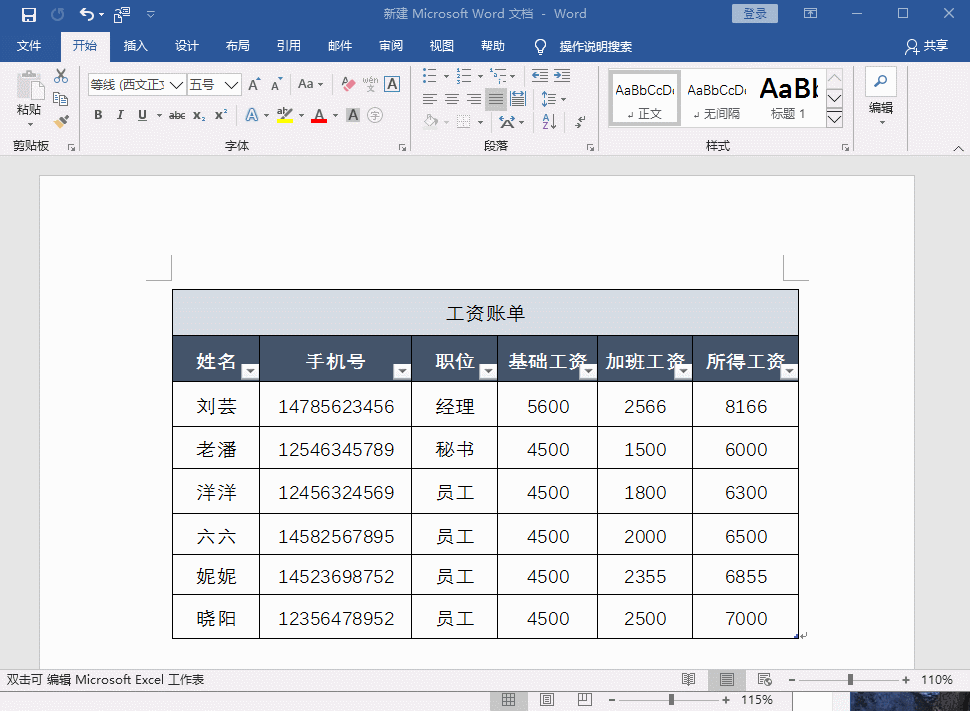Screen dimensions: 970x711
Task: Switch to the 插入 ribbon tab
Action: (135, 46)
